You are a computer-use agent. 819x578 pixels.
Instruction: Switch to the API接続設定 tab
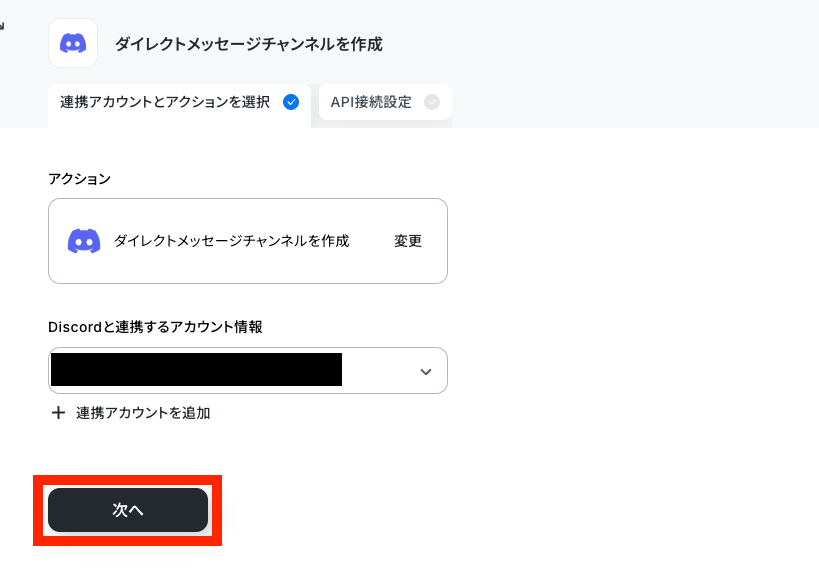click(385, 102)
